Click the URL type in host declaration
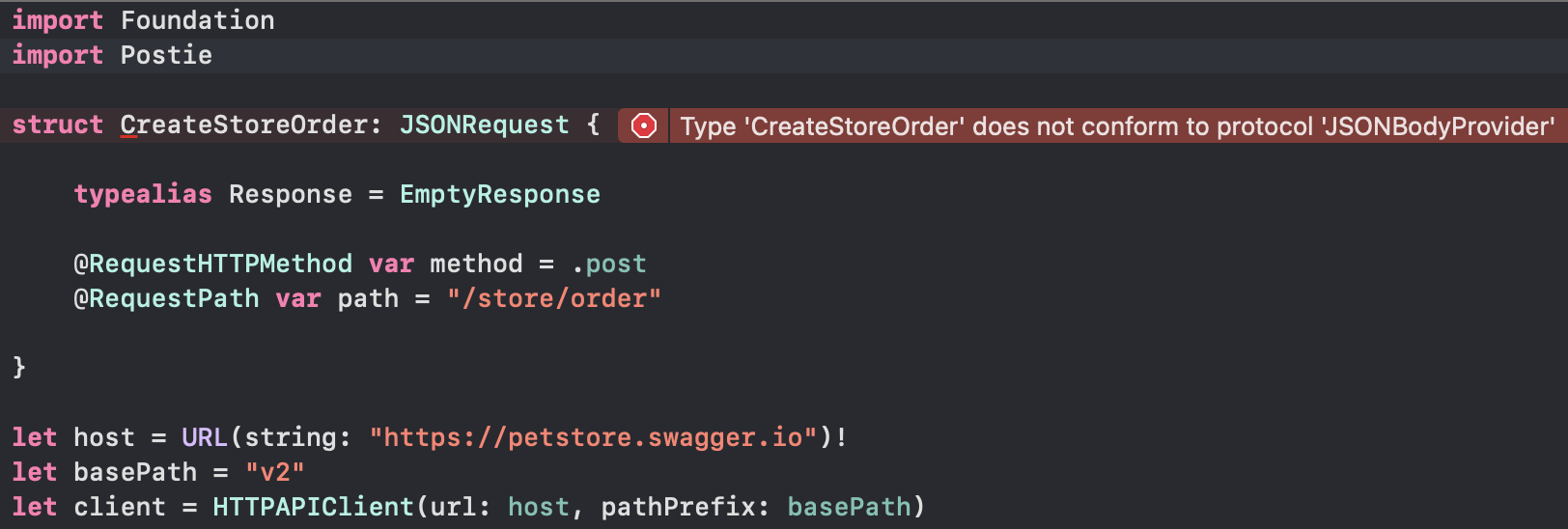This screenshot has width=1568, height=529. pos(204,437)
